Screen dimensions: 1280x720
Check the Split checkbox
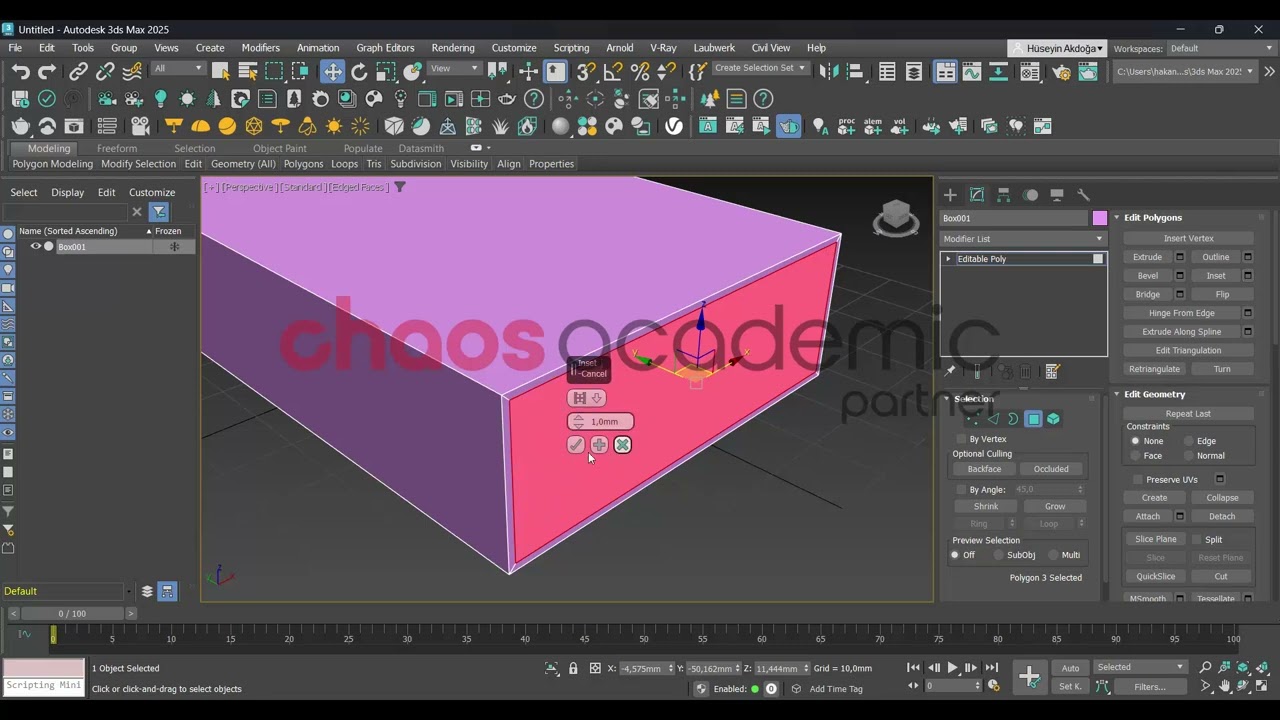pyautogui.click(x=1196, y=539)
